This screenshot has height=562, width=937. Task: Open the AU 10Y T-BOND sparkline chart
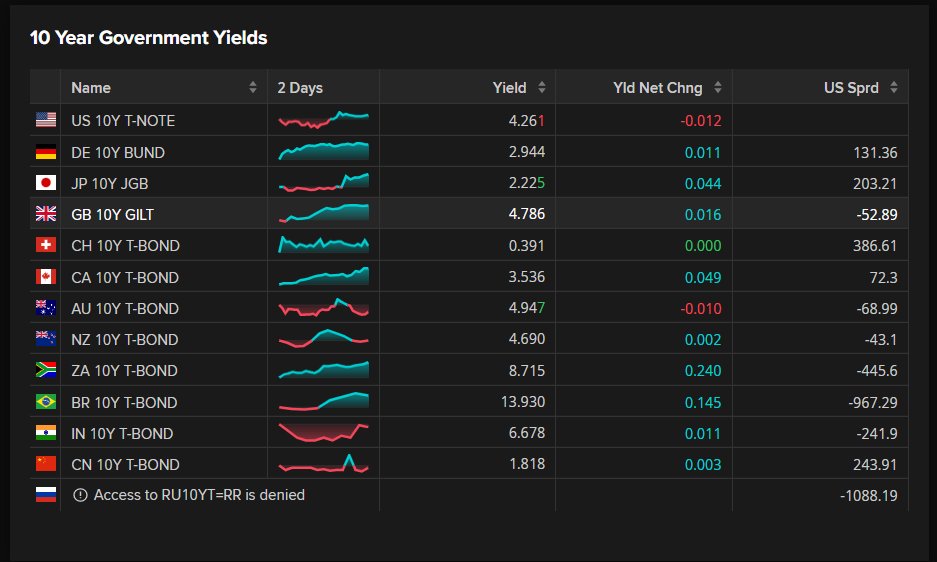pos(323,307)
